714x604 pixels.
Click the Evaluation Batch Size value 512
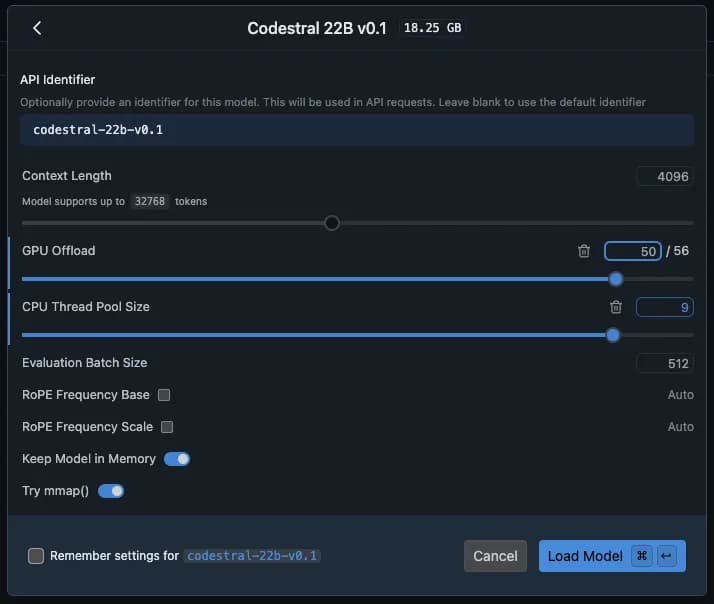pyautogui.click(x=665, y=363)
